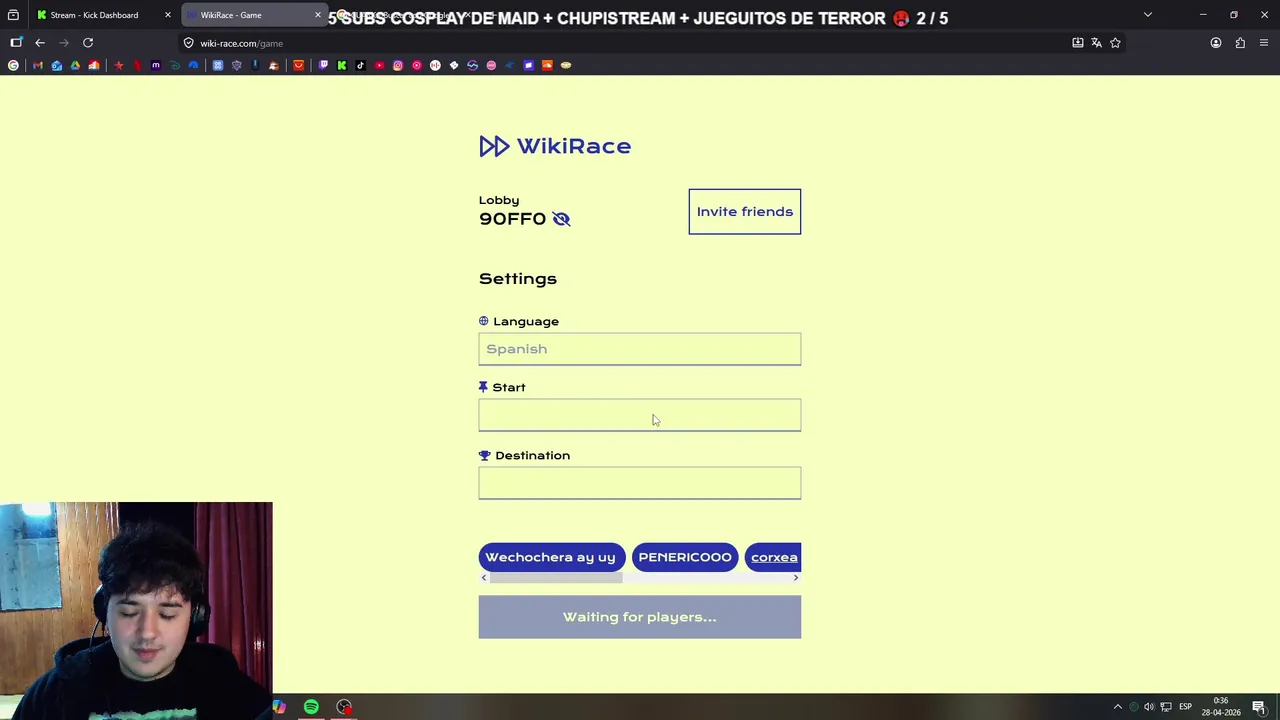Open the red star bookmark
The image size is (1280, 720).
(x=119, y=65)
